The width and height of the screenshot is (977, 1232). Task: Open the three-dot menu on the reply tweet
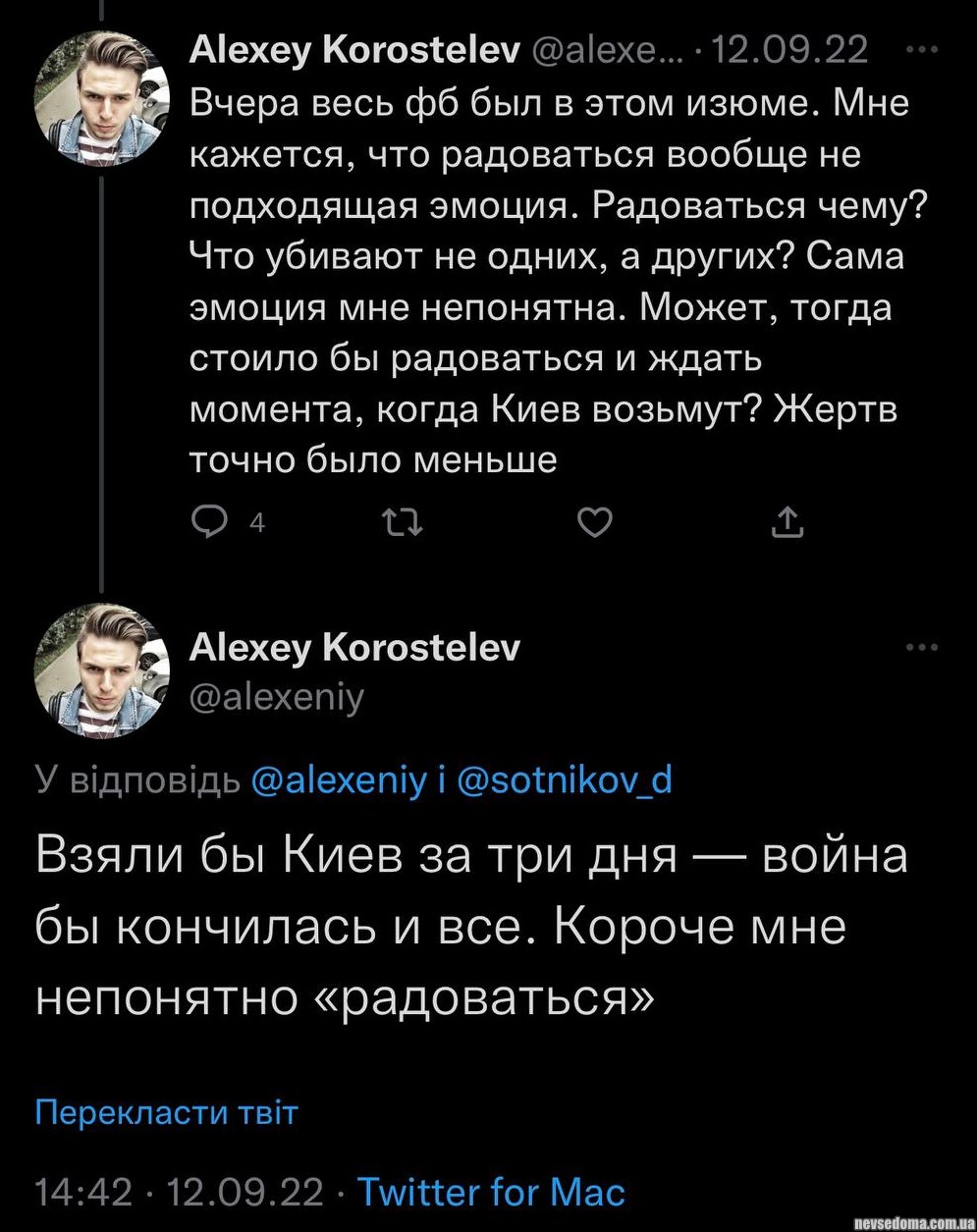(922, 647)
